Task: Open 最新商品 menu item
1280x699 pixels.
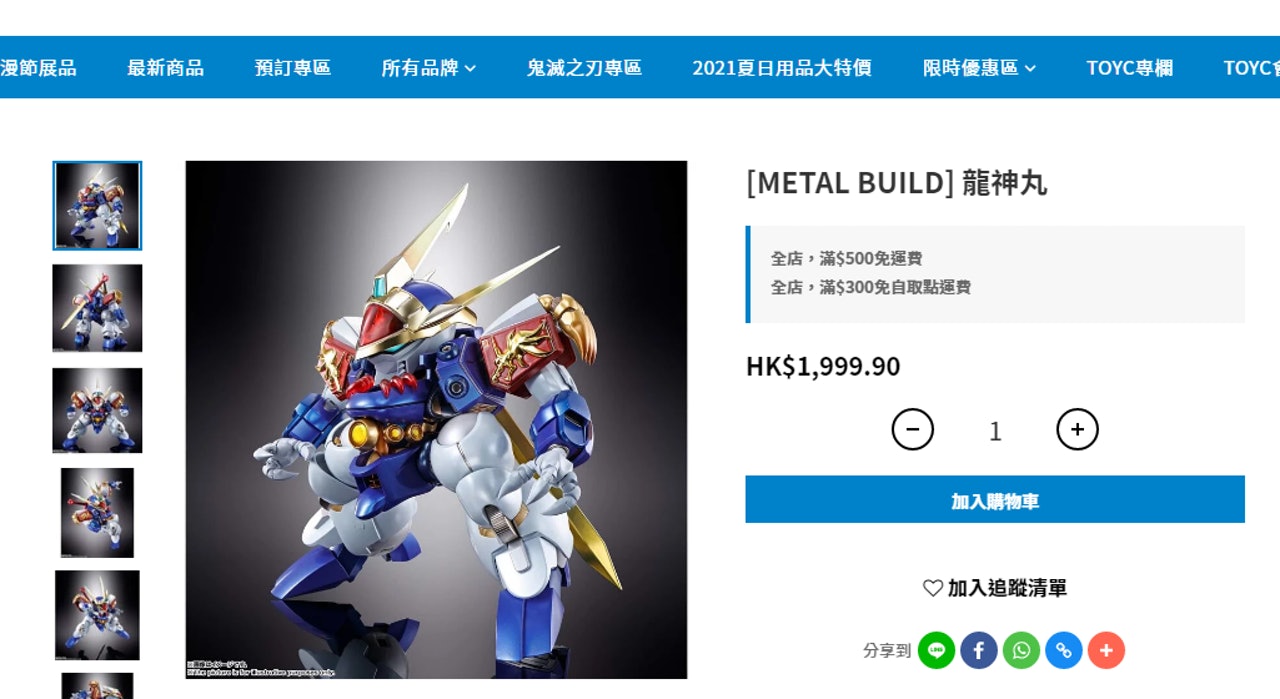Action: coord(165,67)
